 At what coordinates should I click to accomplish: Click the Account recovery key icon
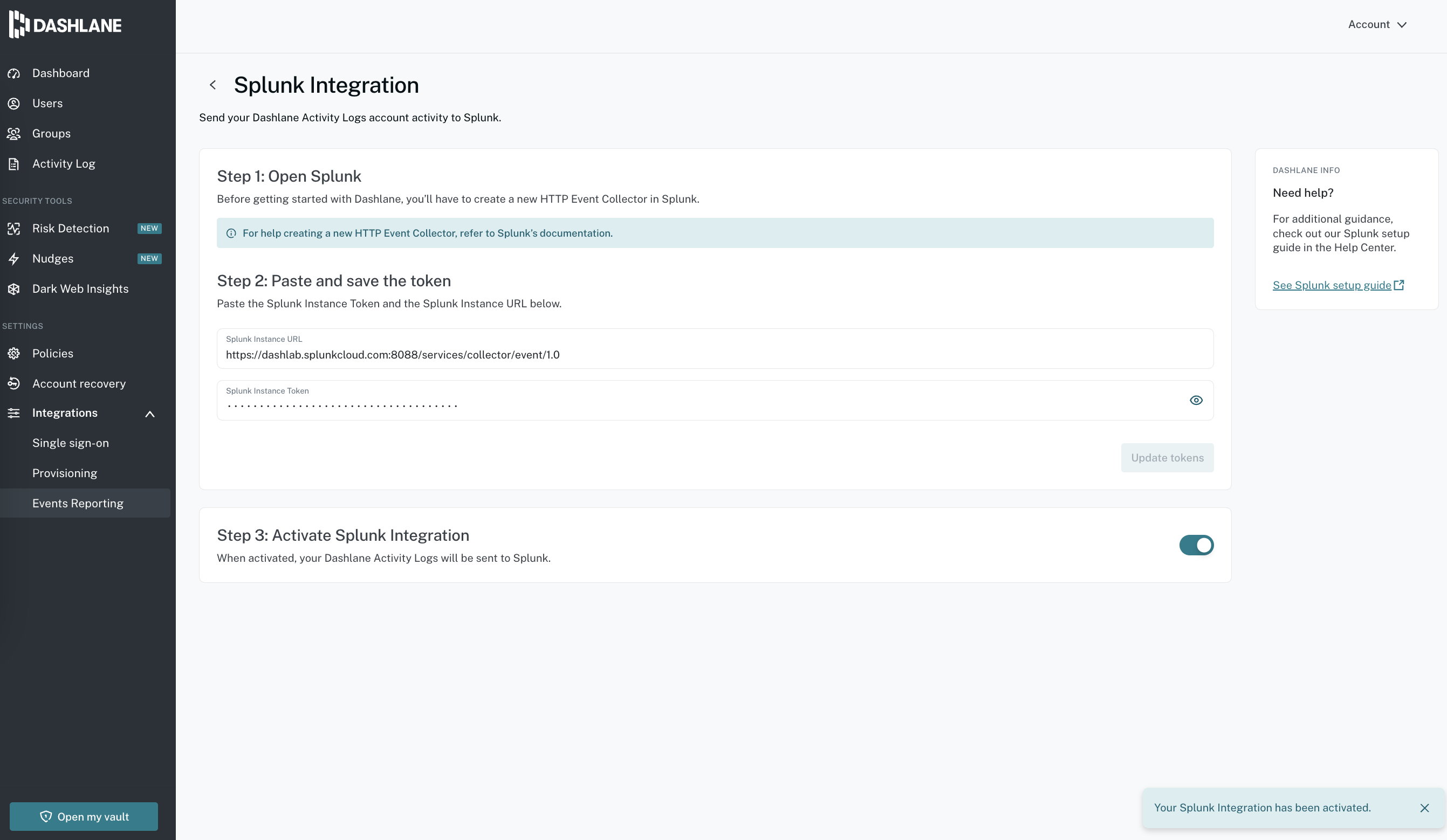pyautogui.click(x=14, y=383)
